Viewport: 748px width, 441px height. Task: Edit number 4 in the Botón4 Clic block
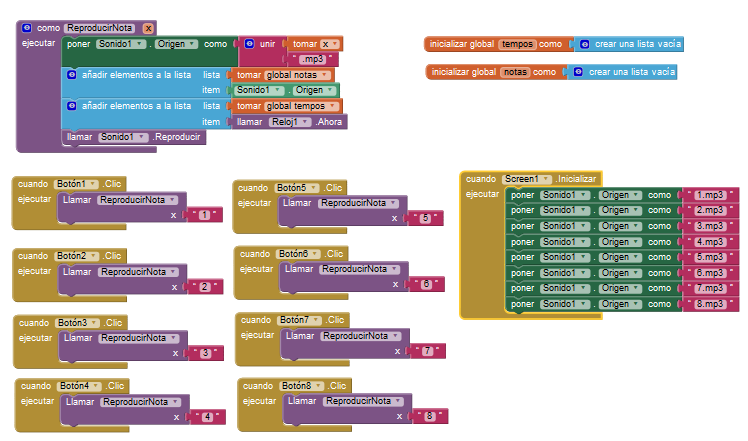point(207,416)
